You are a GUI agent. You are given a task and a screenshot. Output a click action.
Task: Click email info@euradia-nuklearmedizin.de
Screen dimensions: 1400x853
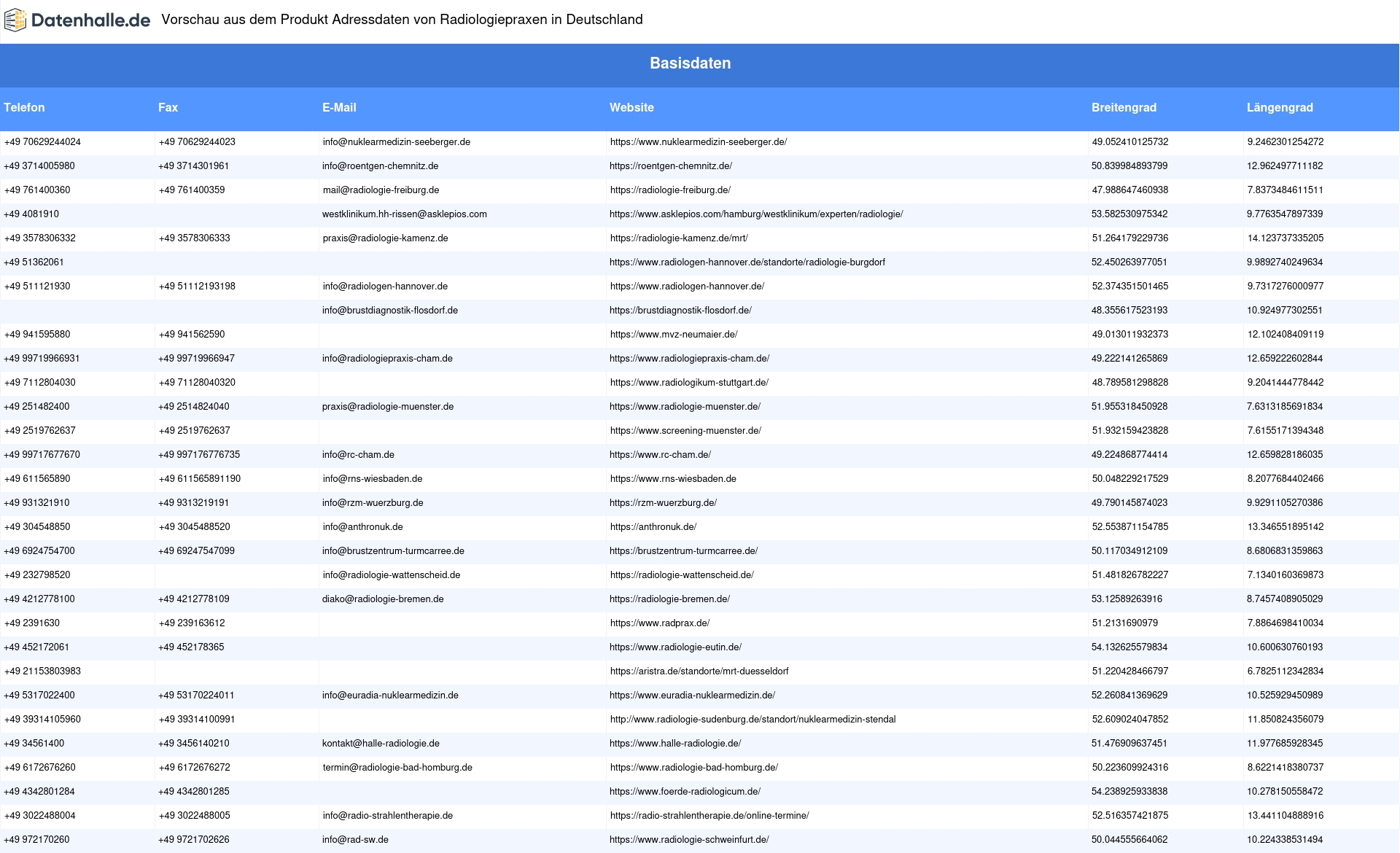coord(390,696)
